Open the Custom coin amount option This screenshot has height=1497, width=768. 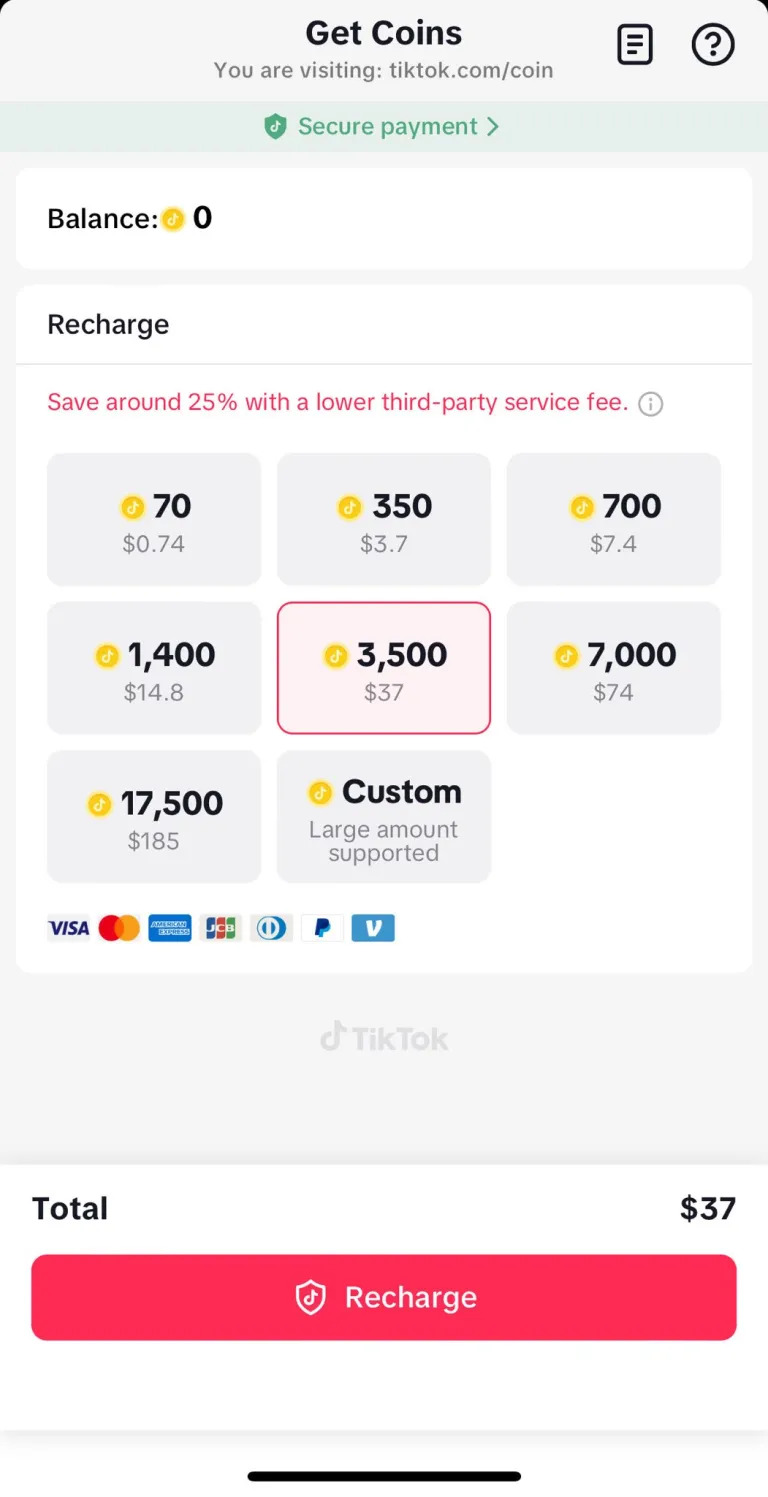pos(384,816)
